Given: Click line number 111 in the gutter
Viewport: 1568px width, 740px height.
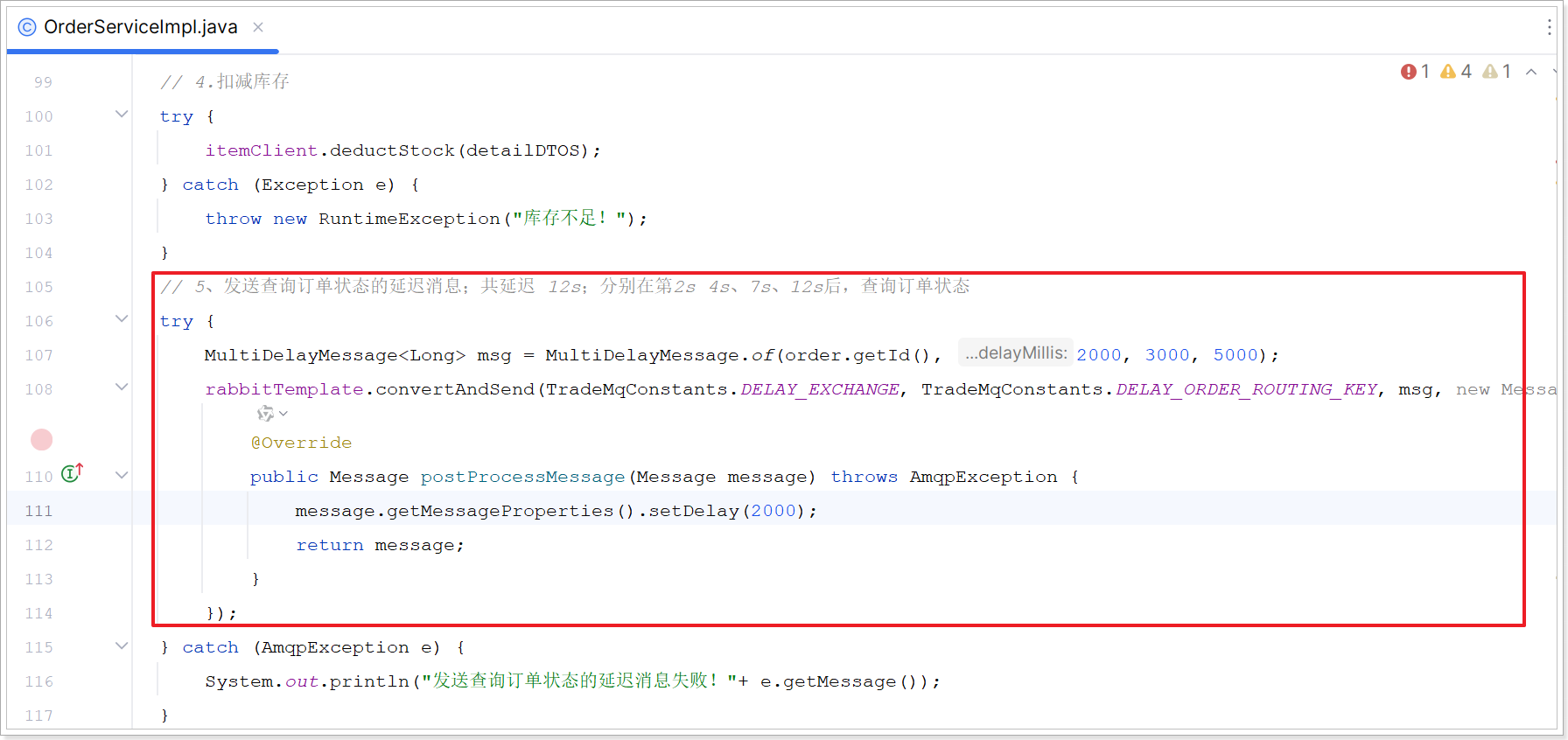Looking at the screenshot, I should tap(38, 511).
